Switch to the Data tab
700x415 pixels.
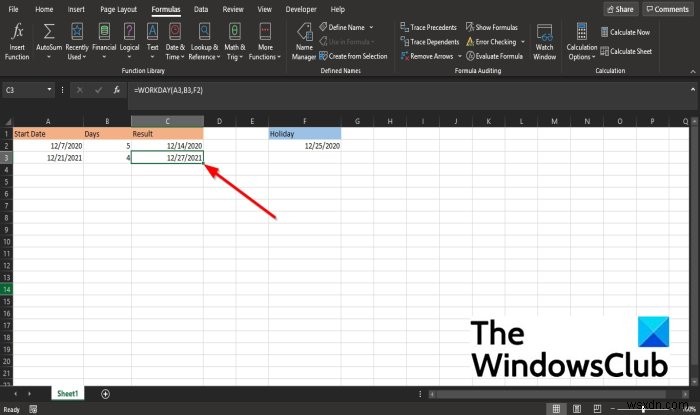pos(201,9)
